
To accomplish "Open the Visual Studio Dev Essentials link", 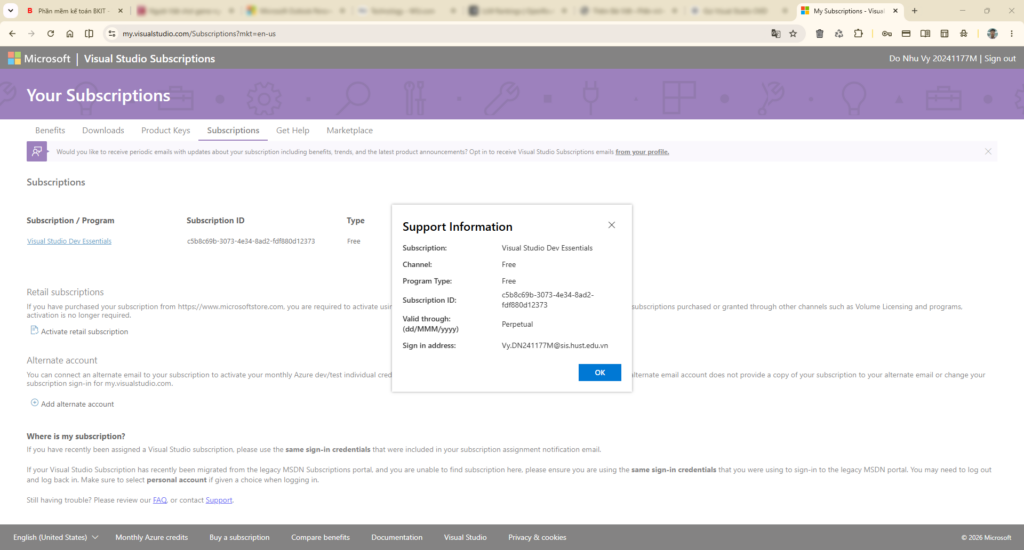I will [69, 241].
